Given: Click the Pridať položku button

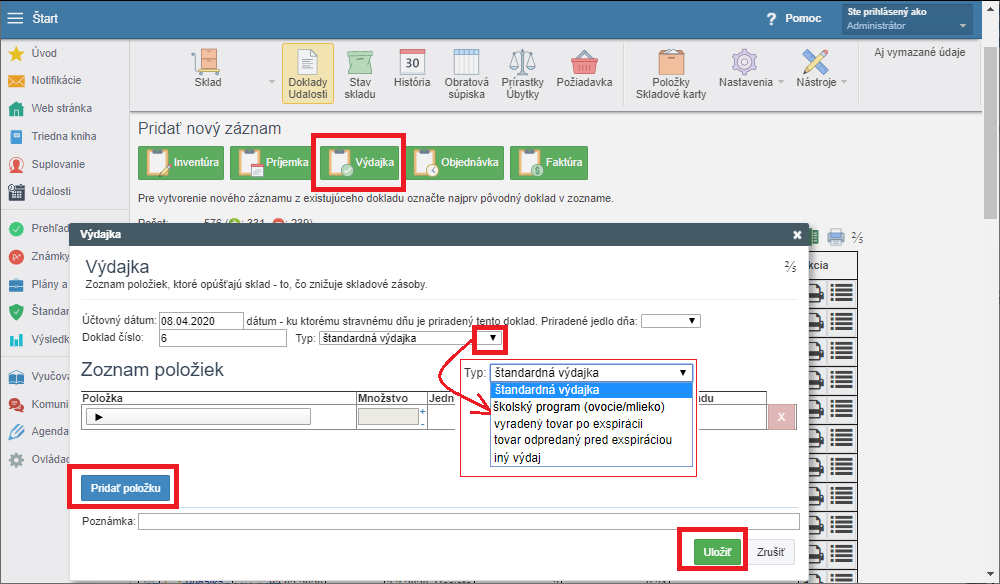Looking at the screenshot, I should pos(125,488).
